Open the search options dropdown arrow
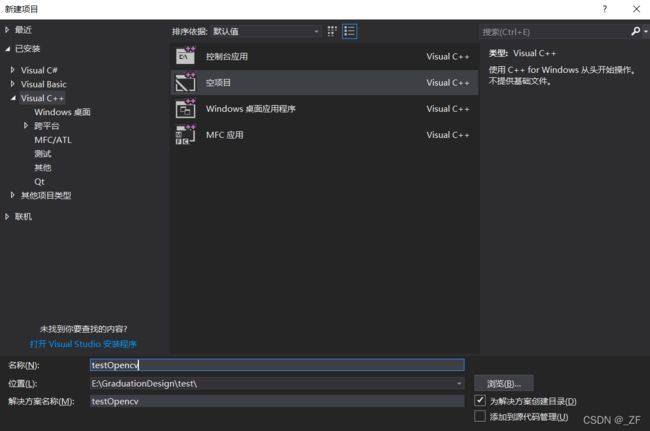 pos(645,31)
